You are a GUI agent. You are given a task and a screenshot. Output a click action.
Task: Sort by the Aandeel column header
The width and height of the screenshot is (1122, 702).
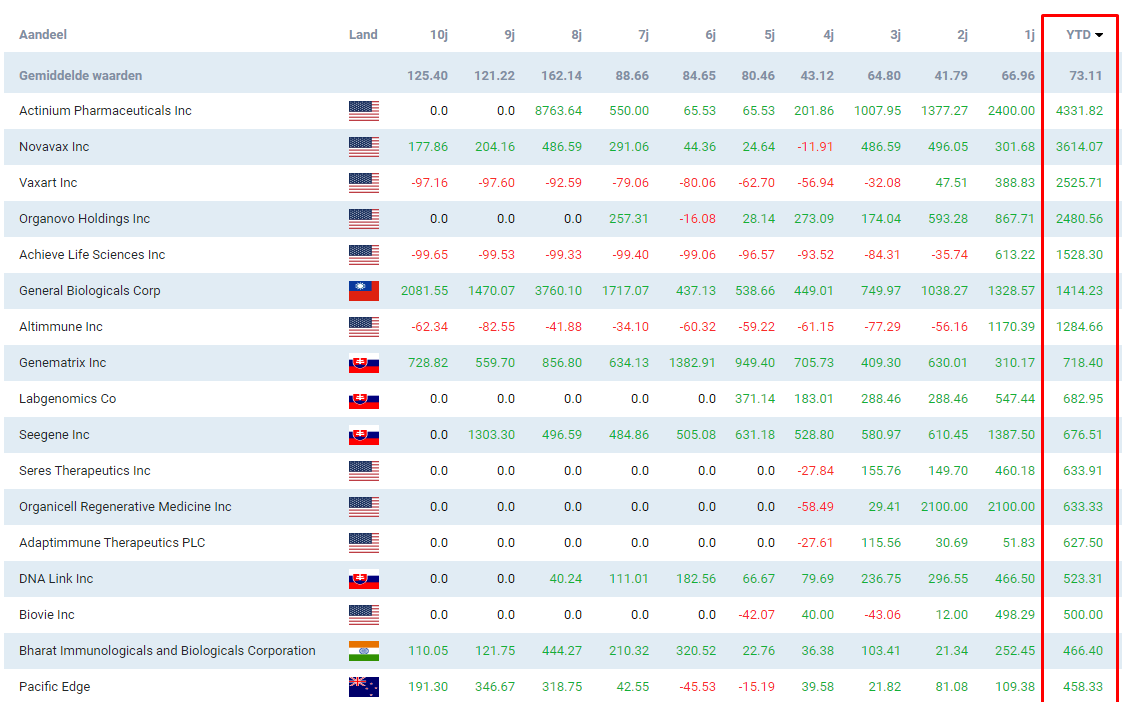pyautogui.click(x=43, y=34)
